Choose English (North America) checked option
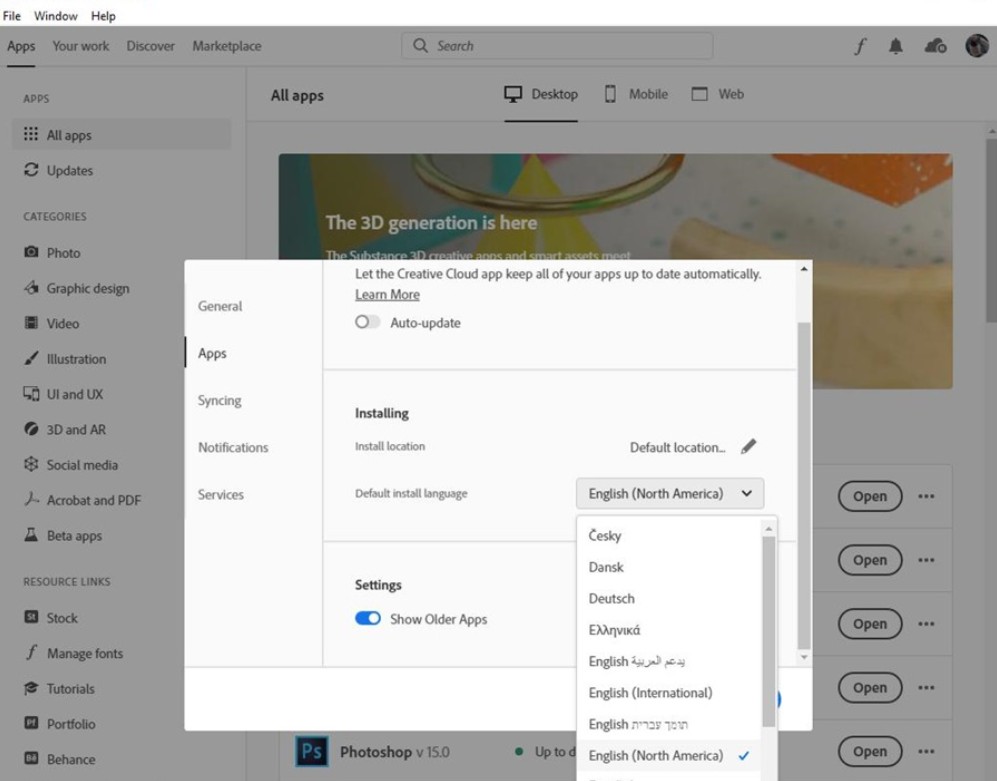 pos(668,756)
